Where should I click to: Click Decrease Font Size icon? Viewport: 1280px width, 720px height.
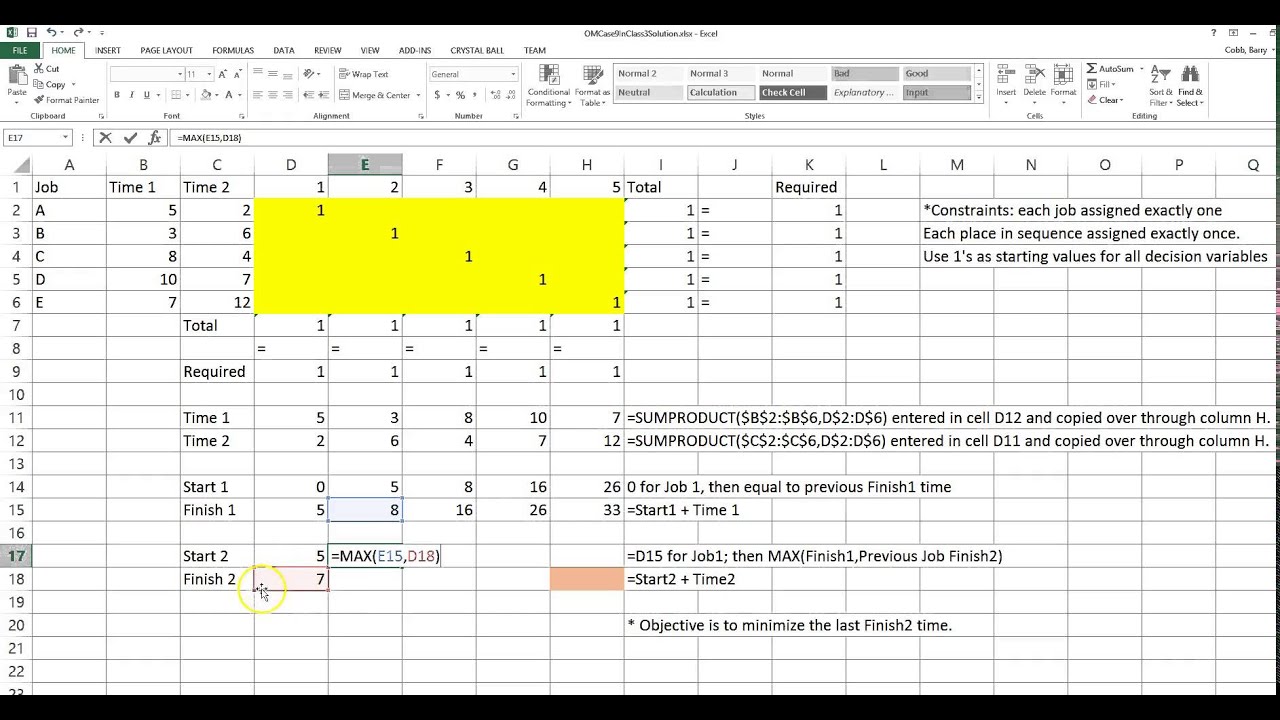(237, 74)
